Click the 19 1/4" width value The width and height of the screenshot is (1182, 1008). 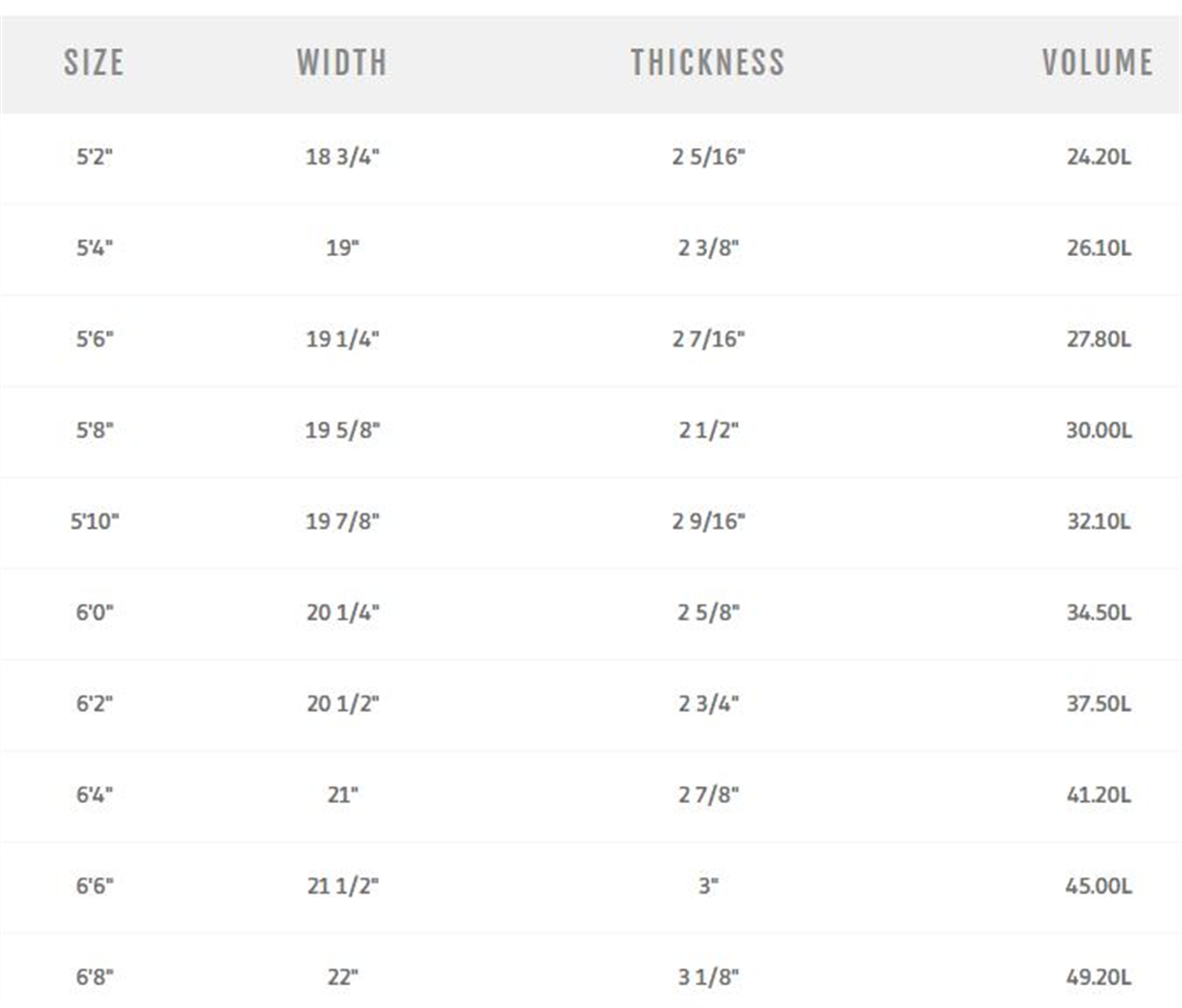pos(342,339)
